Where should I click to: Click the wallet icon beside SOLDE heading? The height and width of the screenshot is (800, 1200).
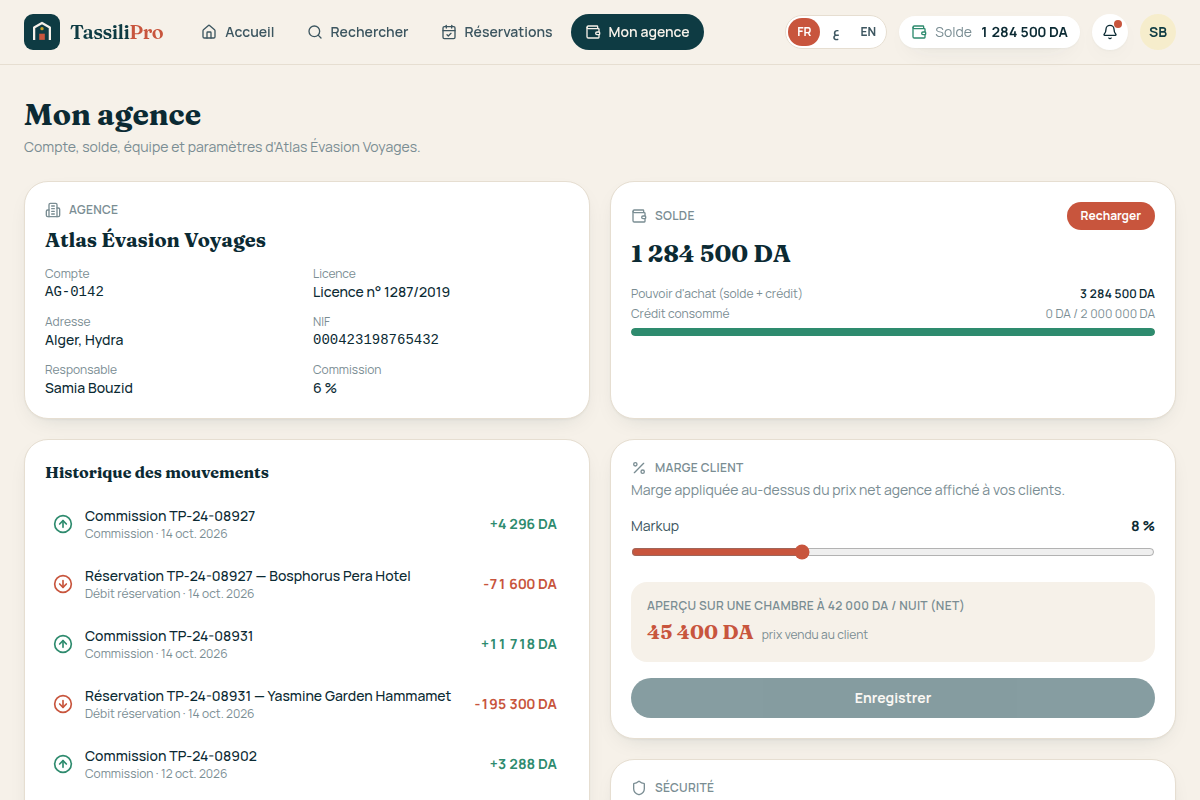639,216
